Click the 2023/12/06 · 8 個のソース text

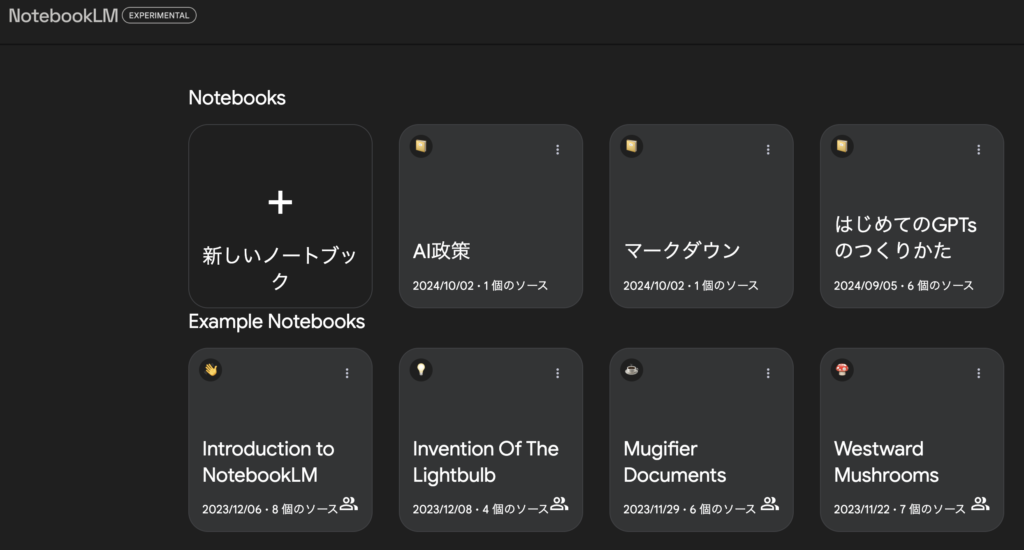(x=270, y=509)
